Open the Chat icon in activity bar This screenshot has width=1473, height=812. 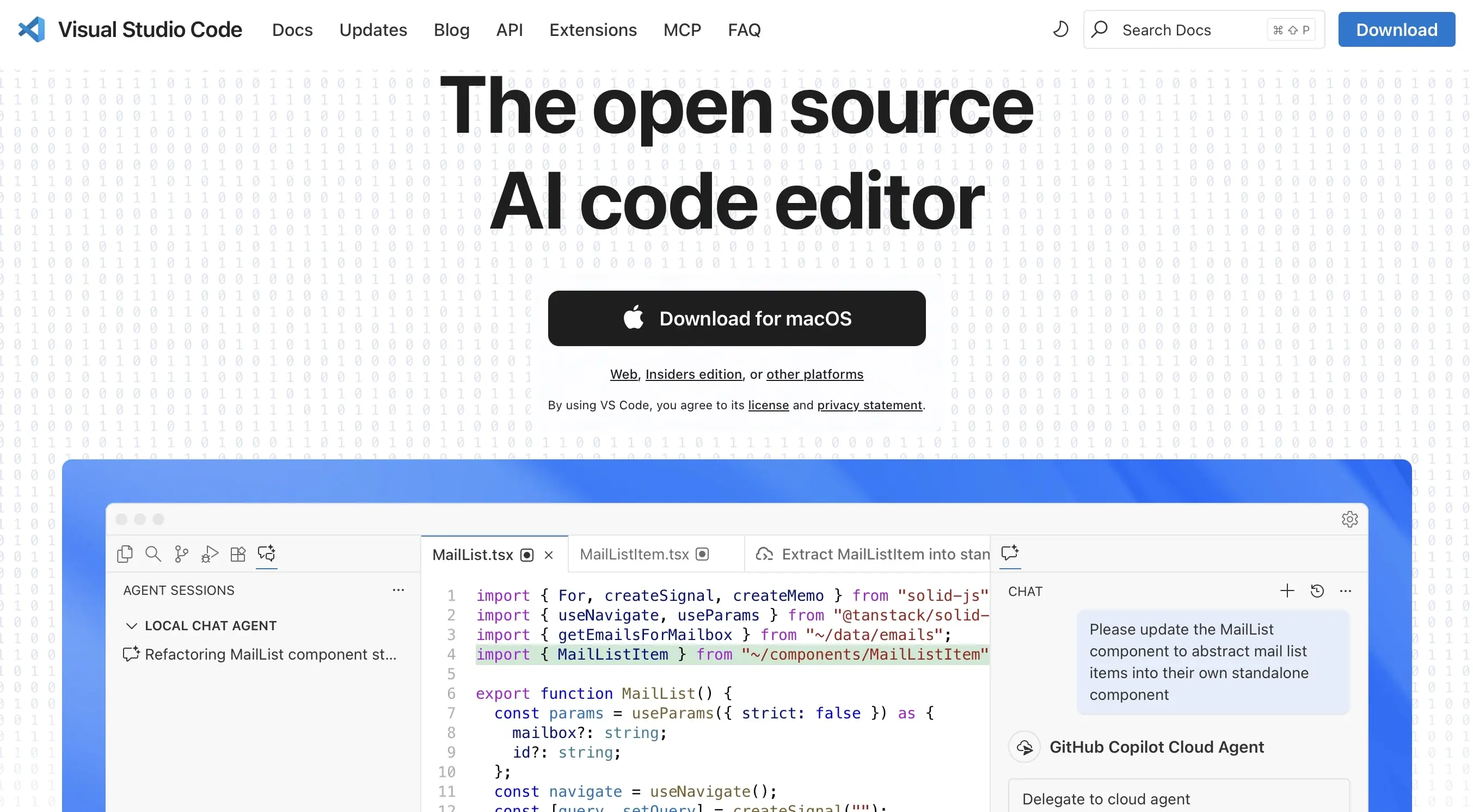coord(267,553)
